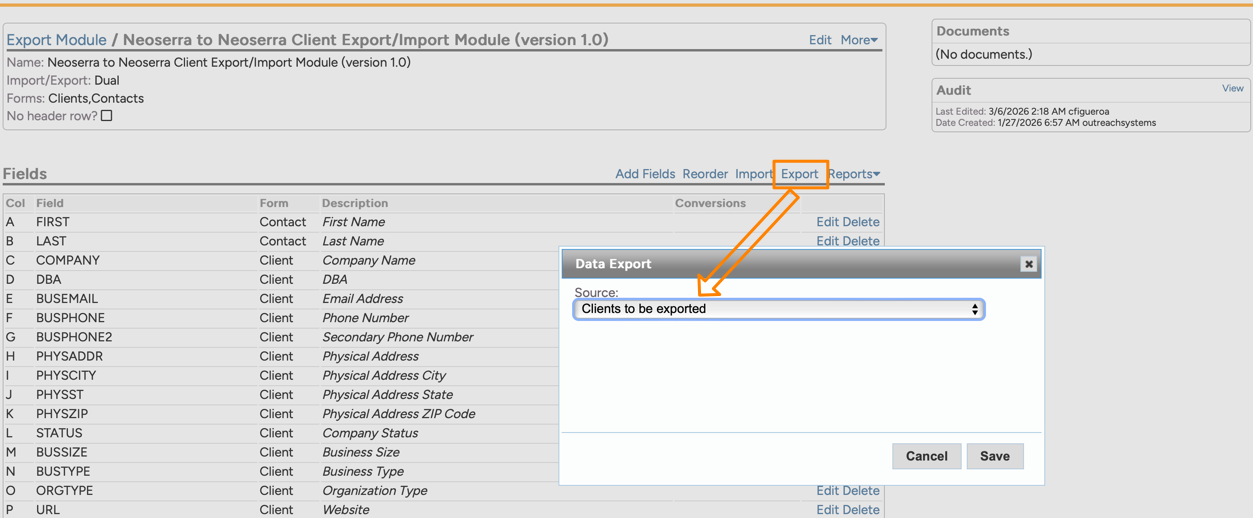Delete the FIRST field row
This screenshot has width=1253, height=518.
[861, 222]
